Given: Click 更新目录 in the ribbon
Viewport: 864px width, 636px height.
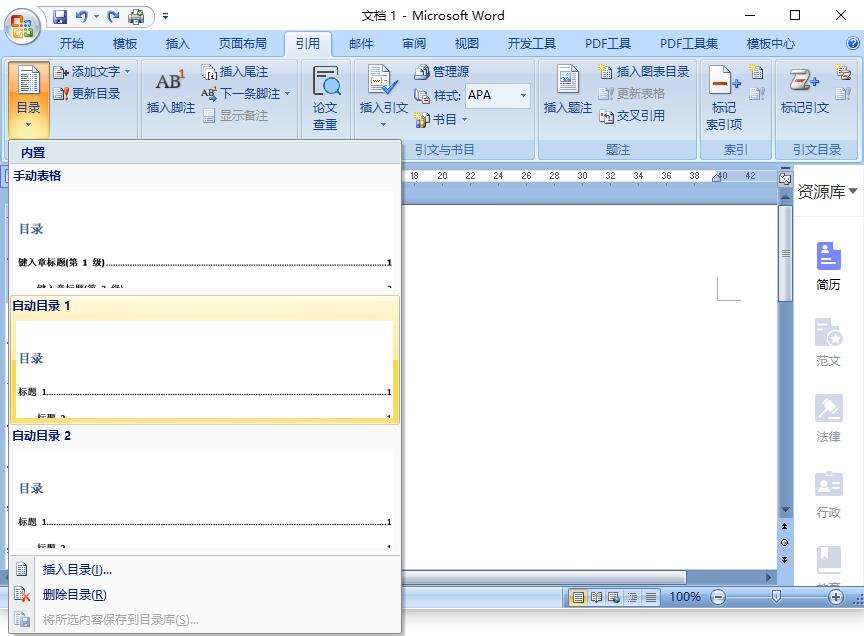Looking at the screenshot, I should tap(87, 94).
